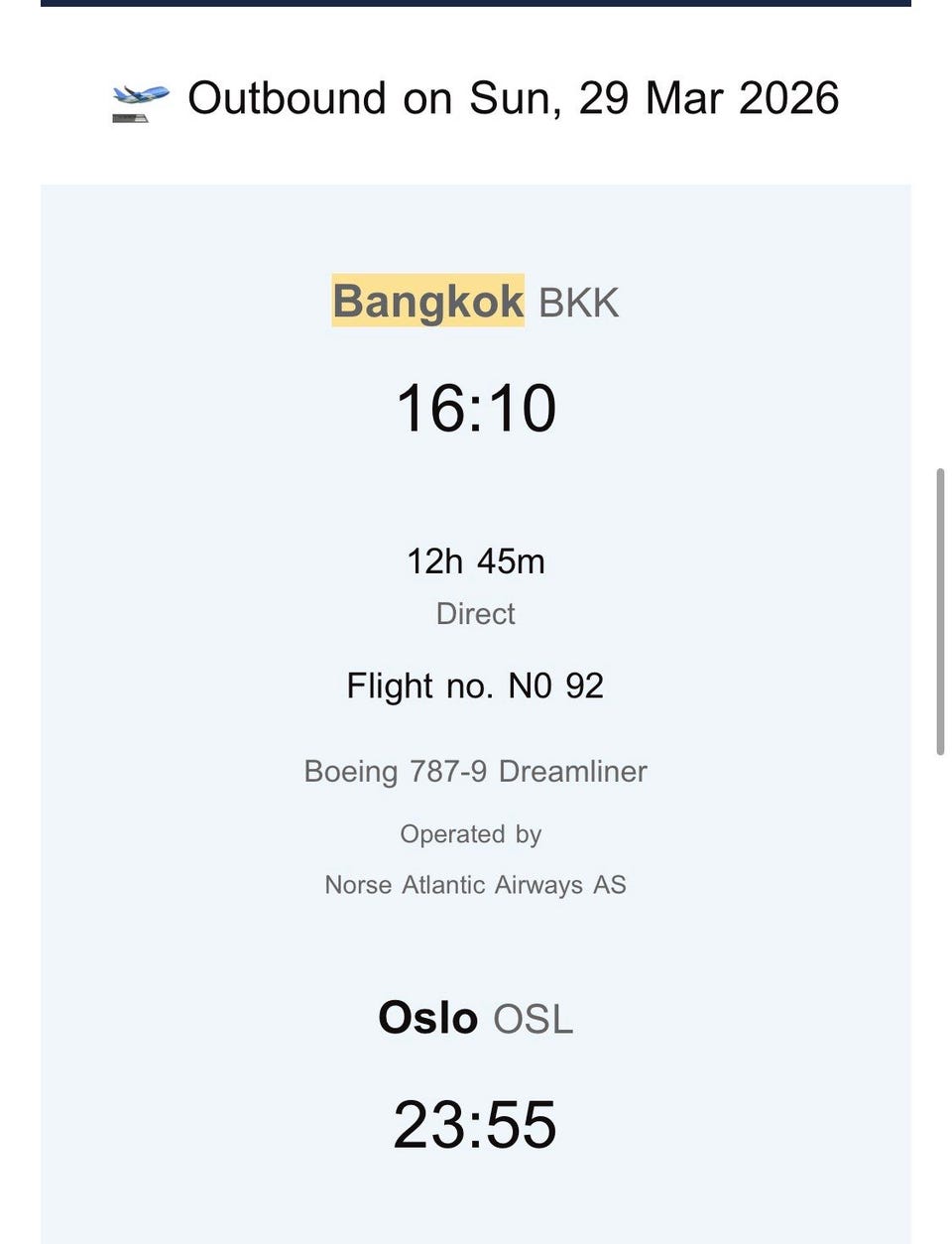952x1244 pixels.
Task: Click the dark blue top divider bar
Action: click(476, 3)
